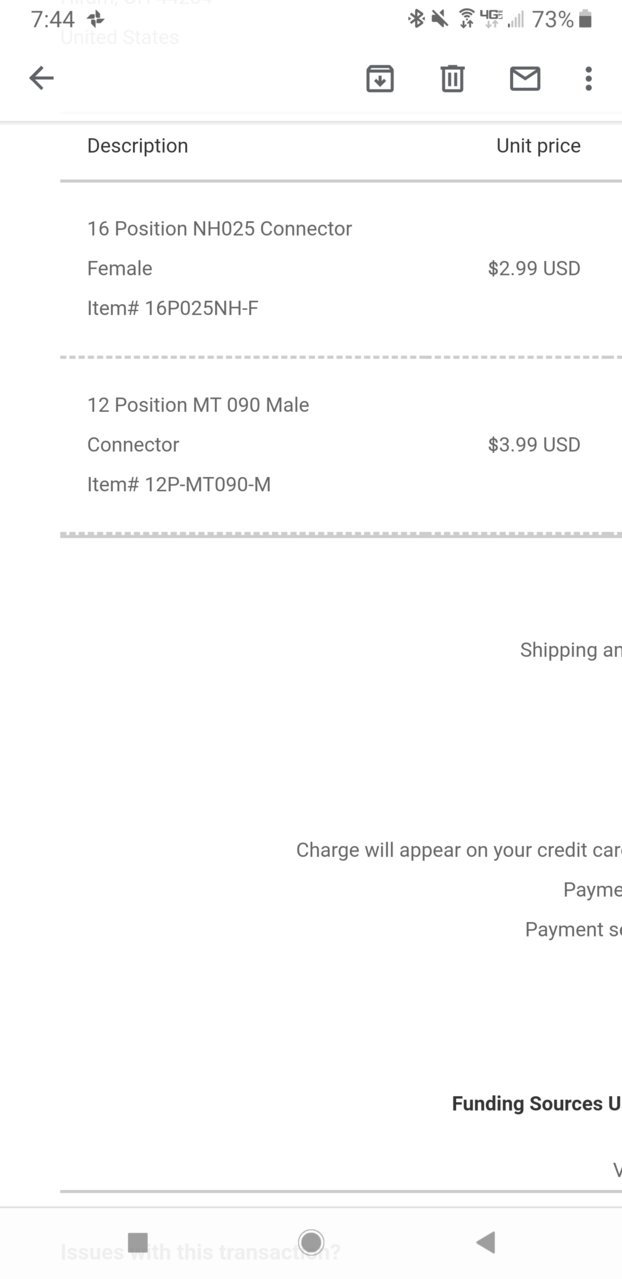Image resolution: width=622 pixels, height=1279 pixels.
Task: Select the Description column header
Action: [137, 146]
